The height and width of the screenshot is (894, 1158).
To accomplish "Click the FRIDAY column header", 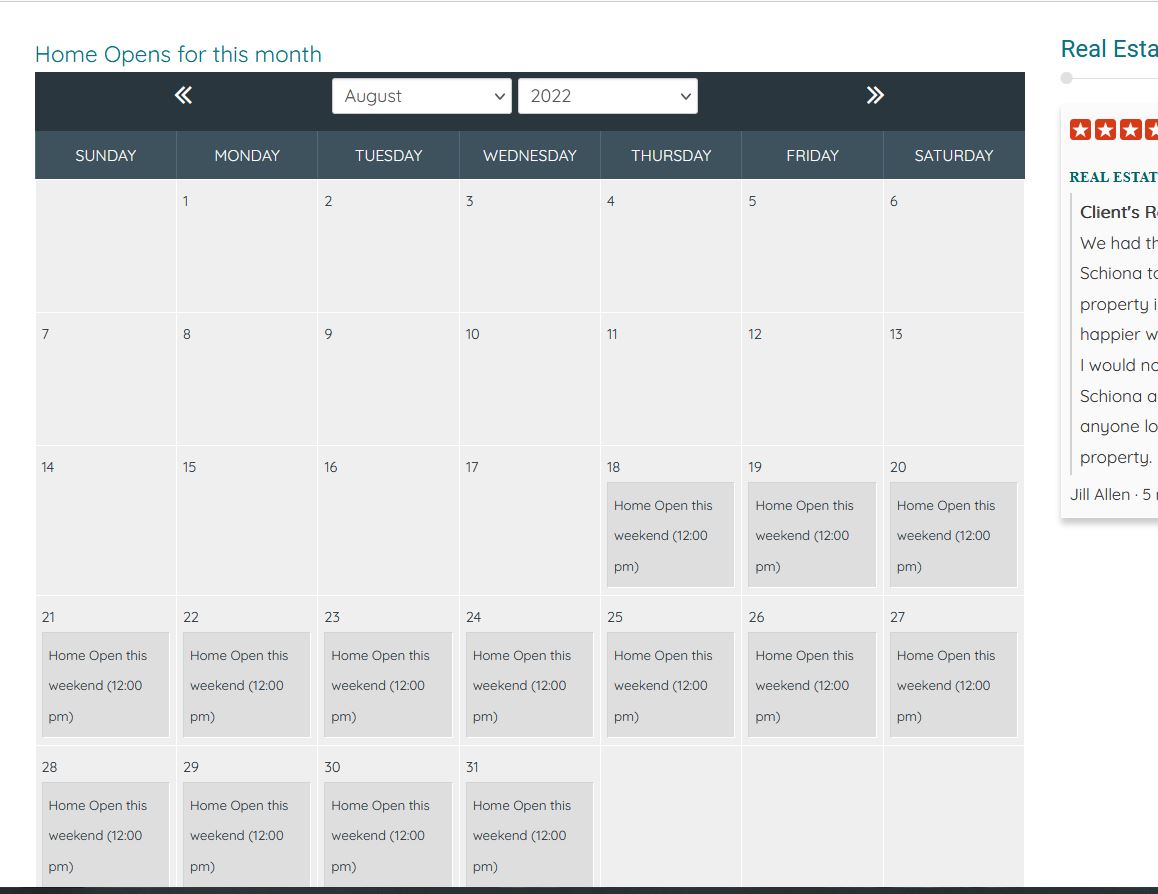I will pyautogui.click(x=812, y=156).
